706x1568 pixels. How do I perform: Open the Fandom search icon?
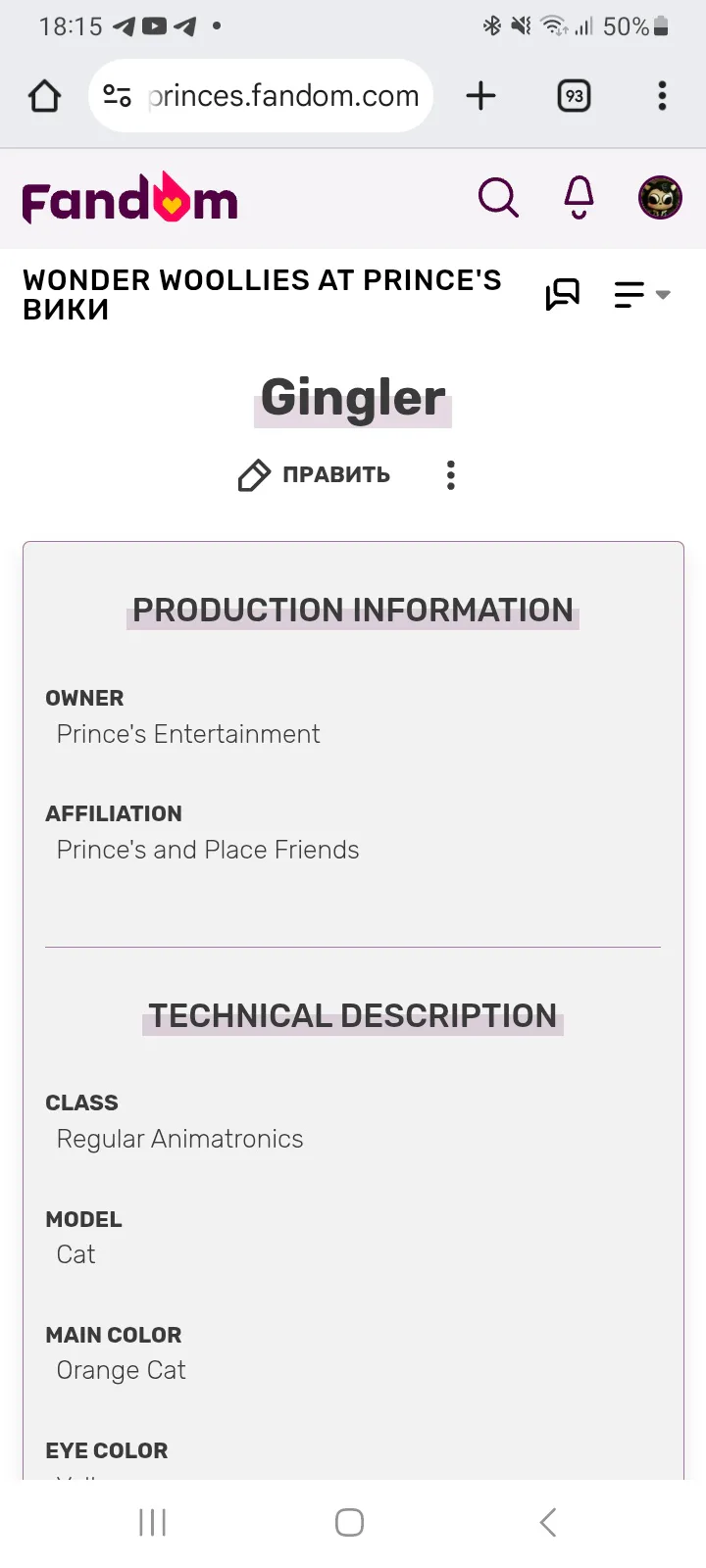pos(498,198)
